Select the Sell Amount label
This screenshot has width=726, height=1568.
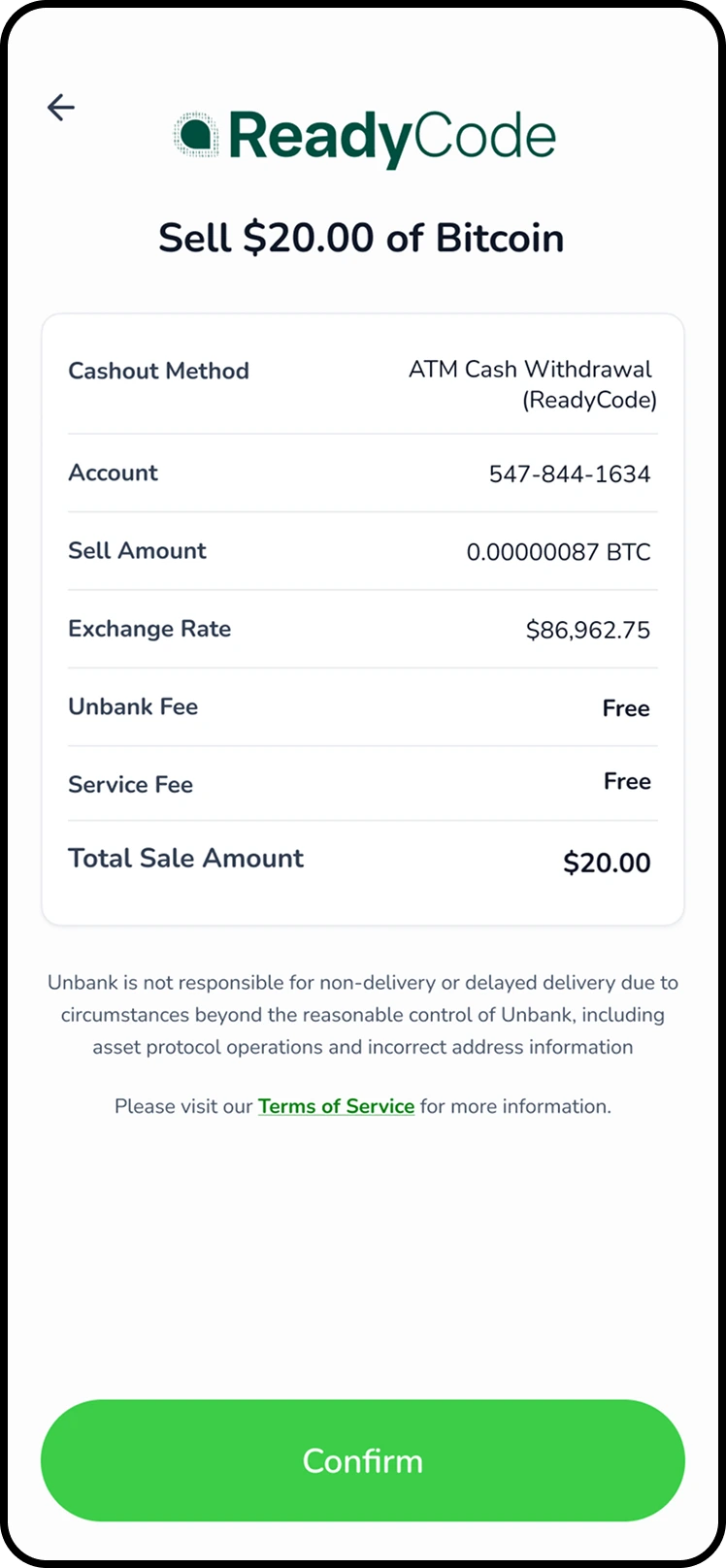[137, 550]
